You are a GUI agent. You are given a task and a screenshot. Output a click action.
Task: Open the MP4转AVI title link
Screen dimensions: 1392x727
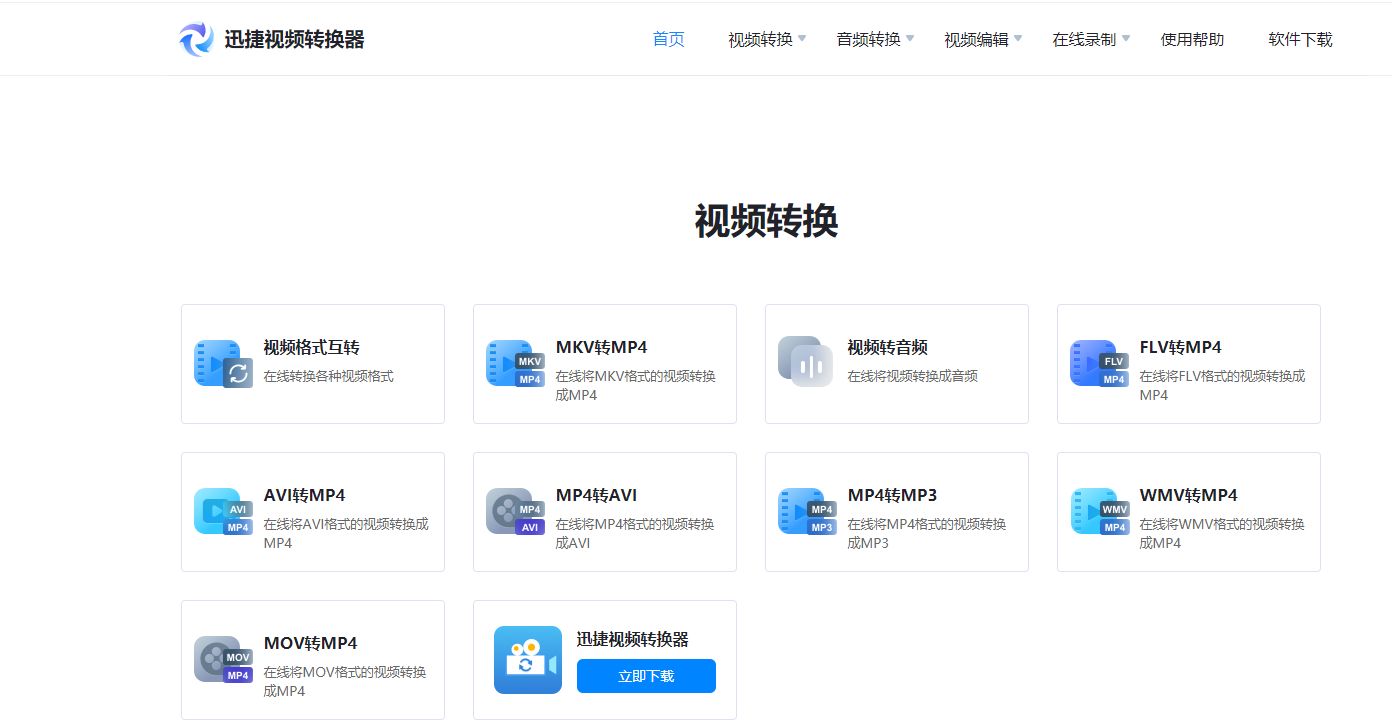click(597, 495)
